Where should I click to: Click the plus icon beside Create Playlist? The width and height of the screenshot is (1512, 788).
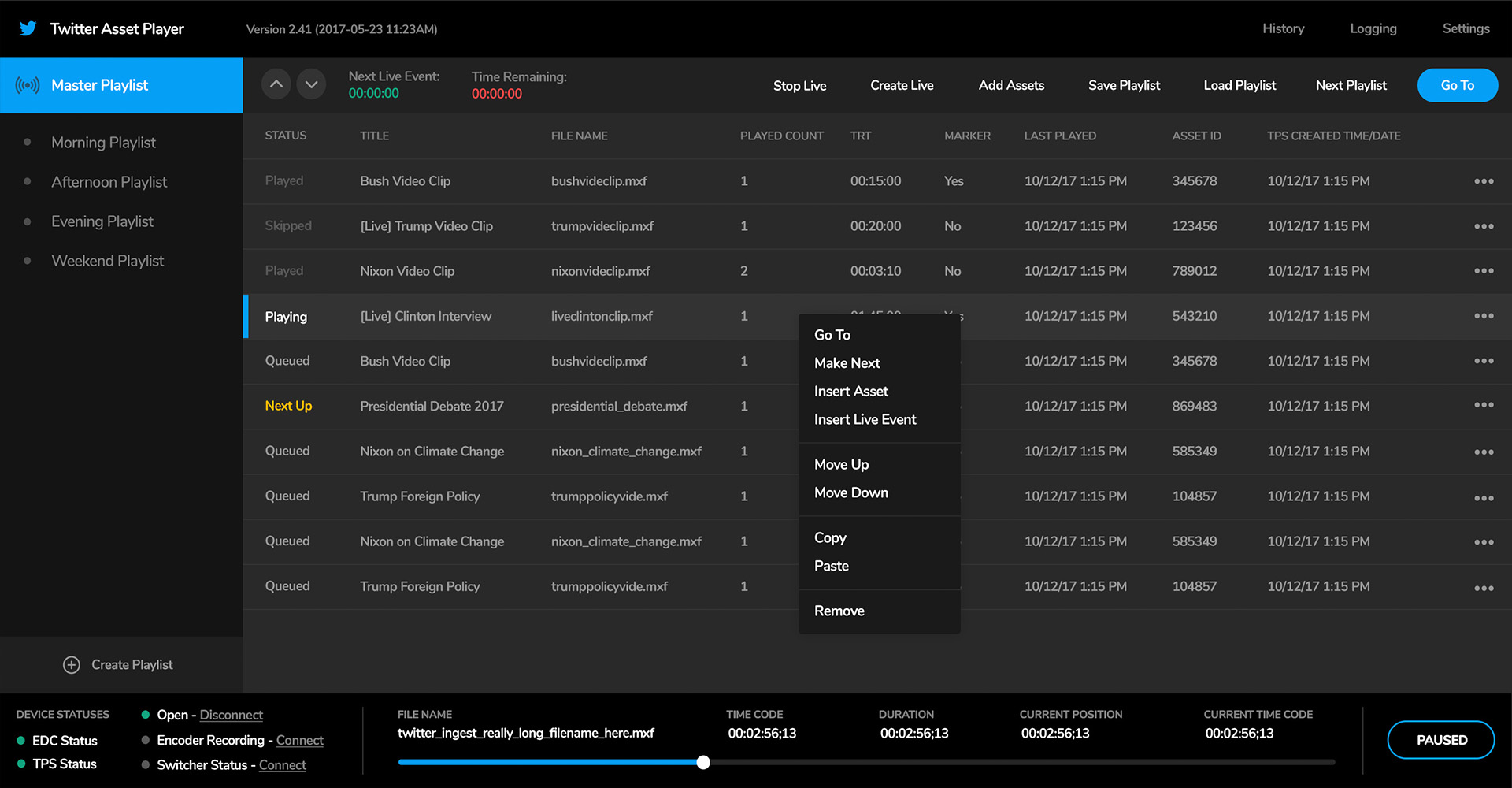[x=72, y=665]
